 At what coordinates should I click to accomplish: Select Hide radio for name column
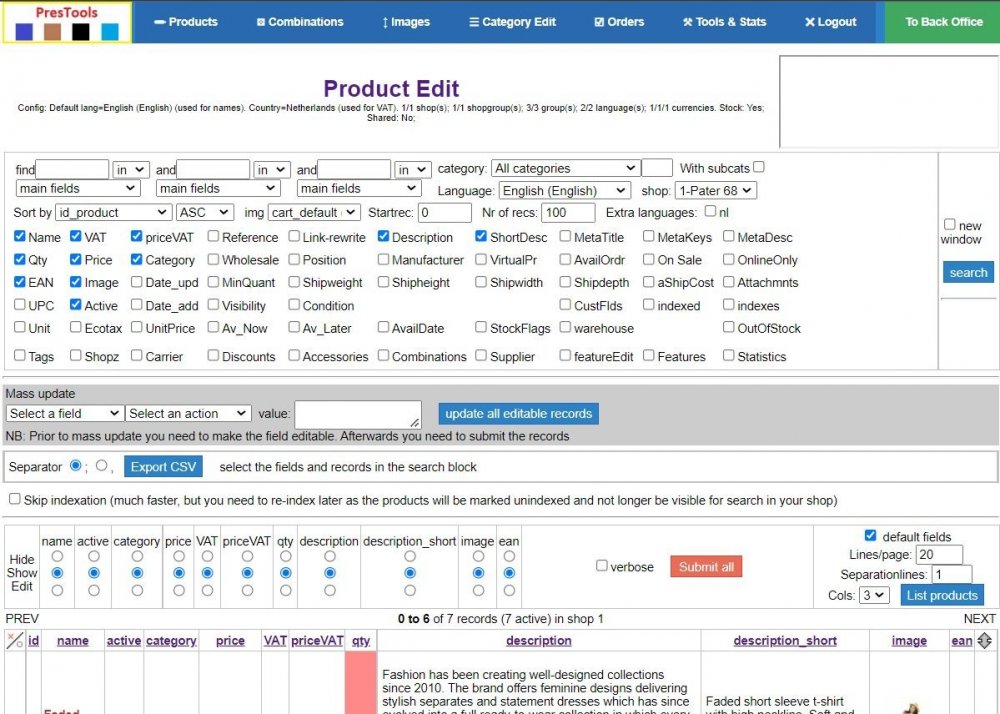[x=57, y=557]
